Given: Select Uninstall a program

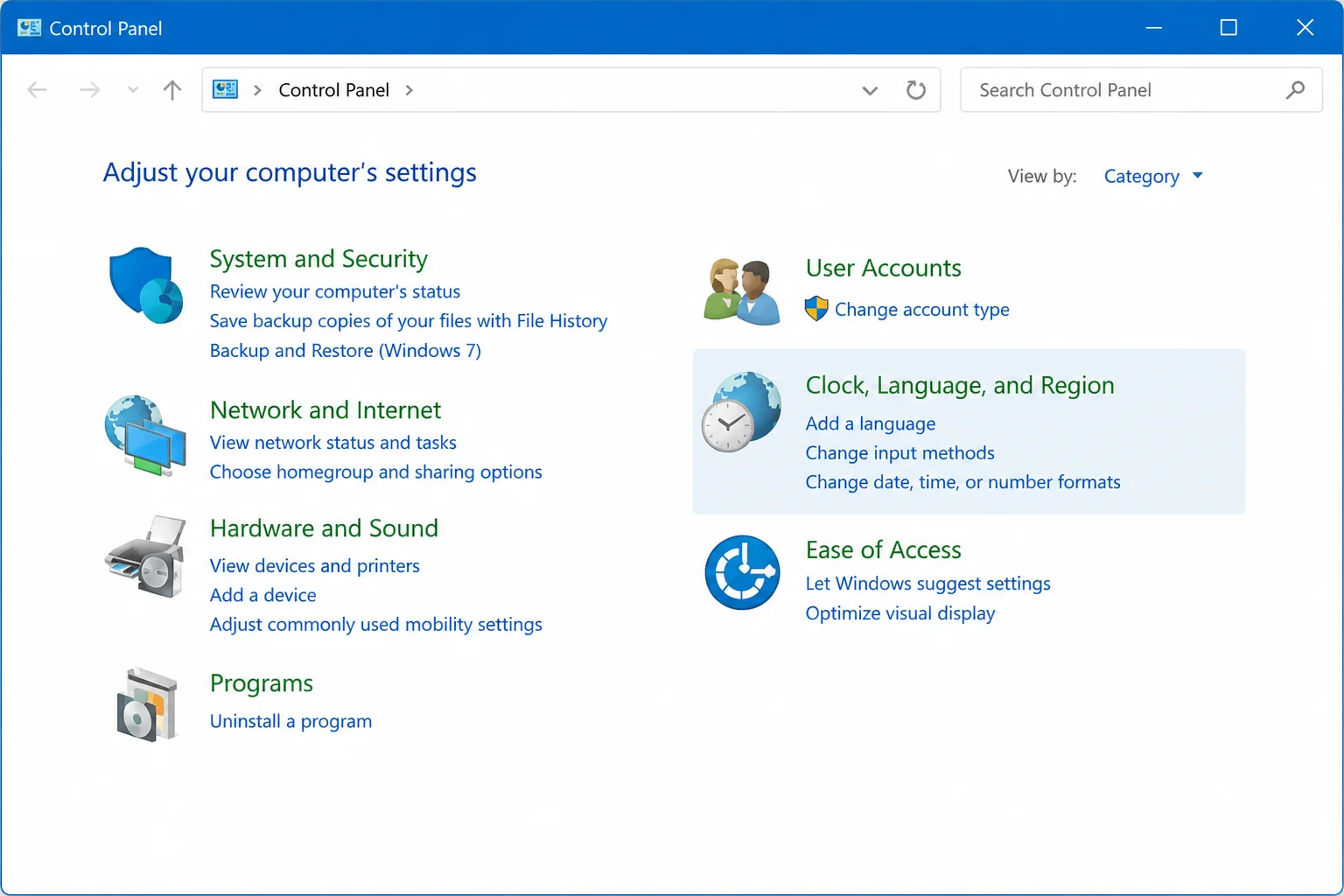Looking at the screenshot, I should pos(291,721).
